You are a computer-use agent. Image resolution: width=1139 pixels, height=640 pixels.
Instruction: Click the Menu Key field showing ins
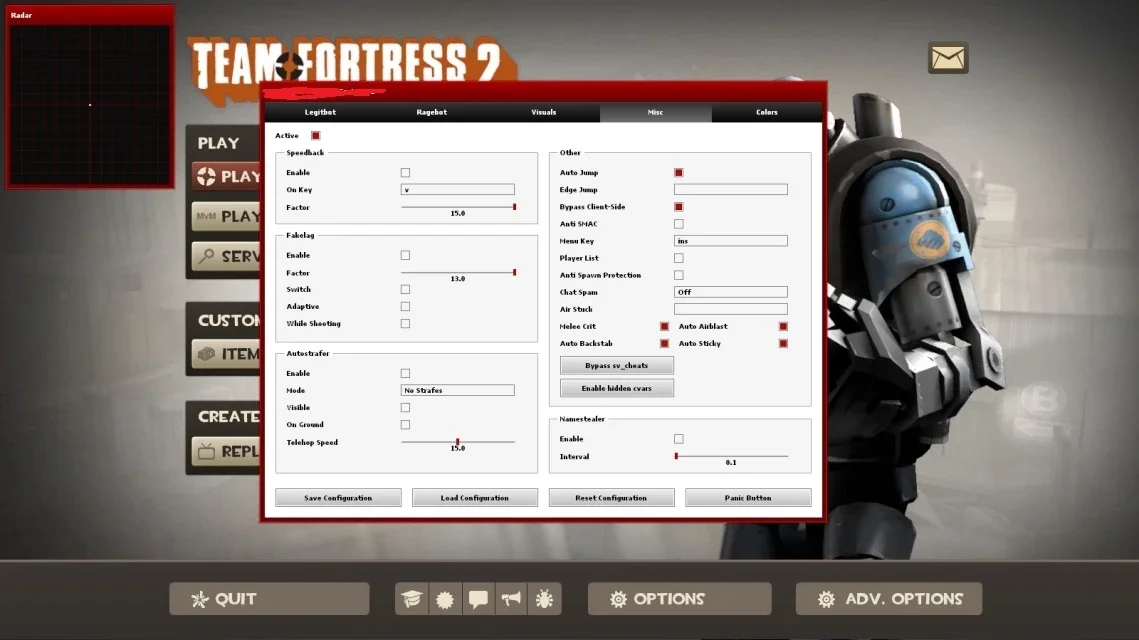(731, 240)
